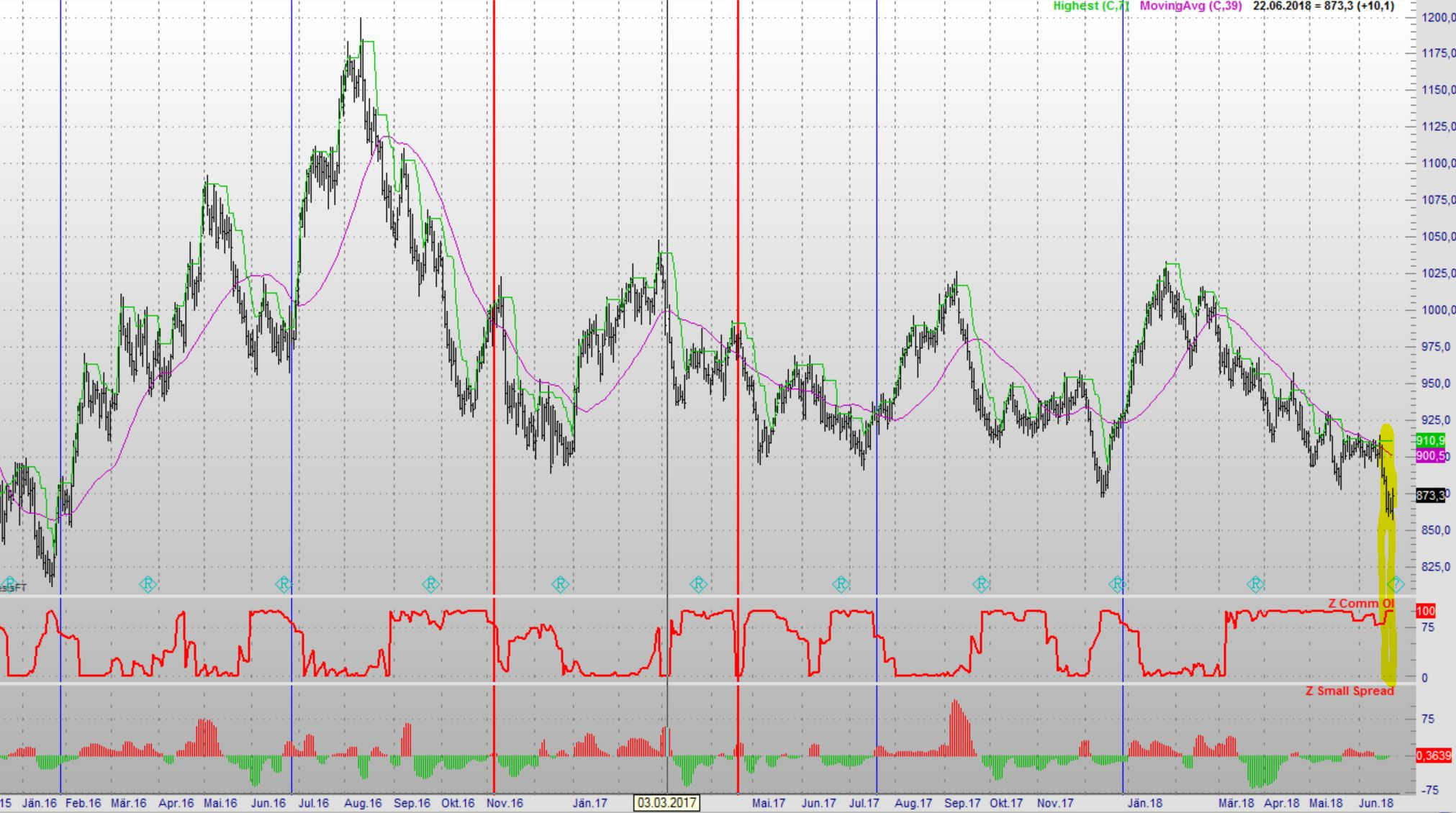Select the R roll diamond near Okt.17
Screen dimensions: 1456x813
coord(980,585)
